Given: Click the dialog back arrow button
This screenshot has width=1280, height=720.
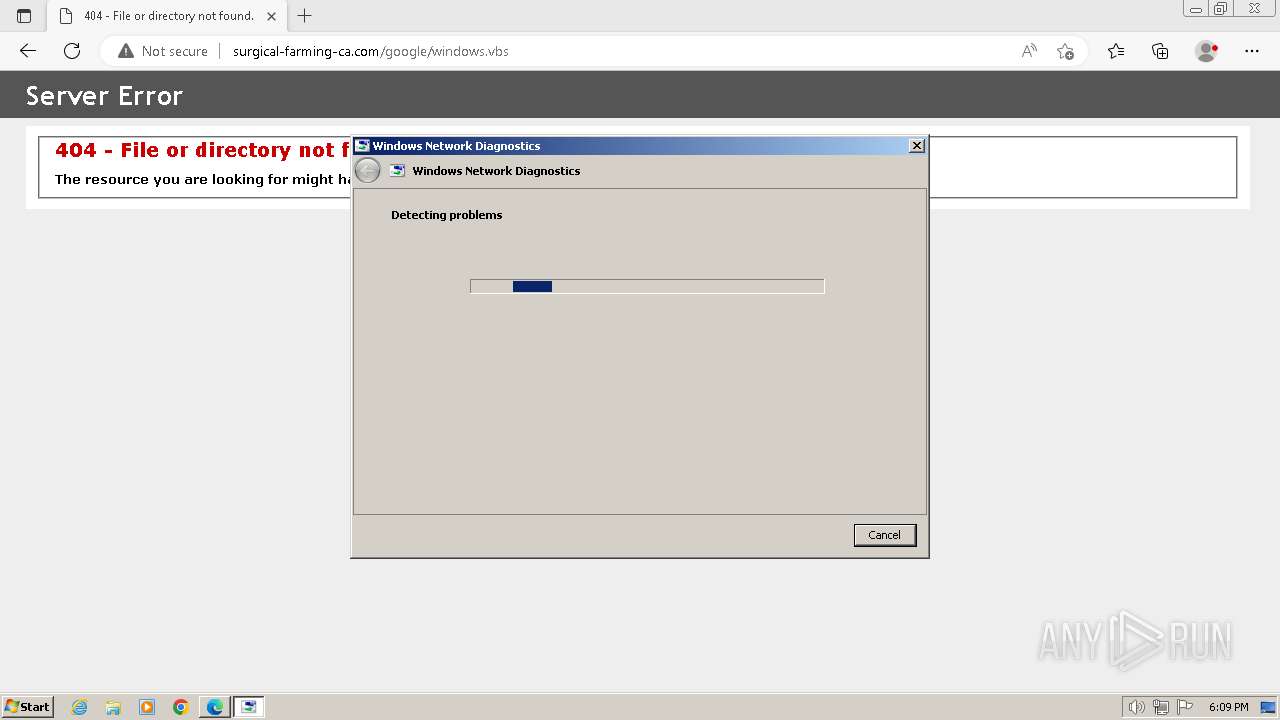Looking at the screenshot, I should pyautogui.click(x=368, y=171).
